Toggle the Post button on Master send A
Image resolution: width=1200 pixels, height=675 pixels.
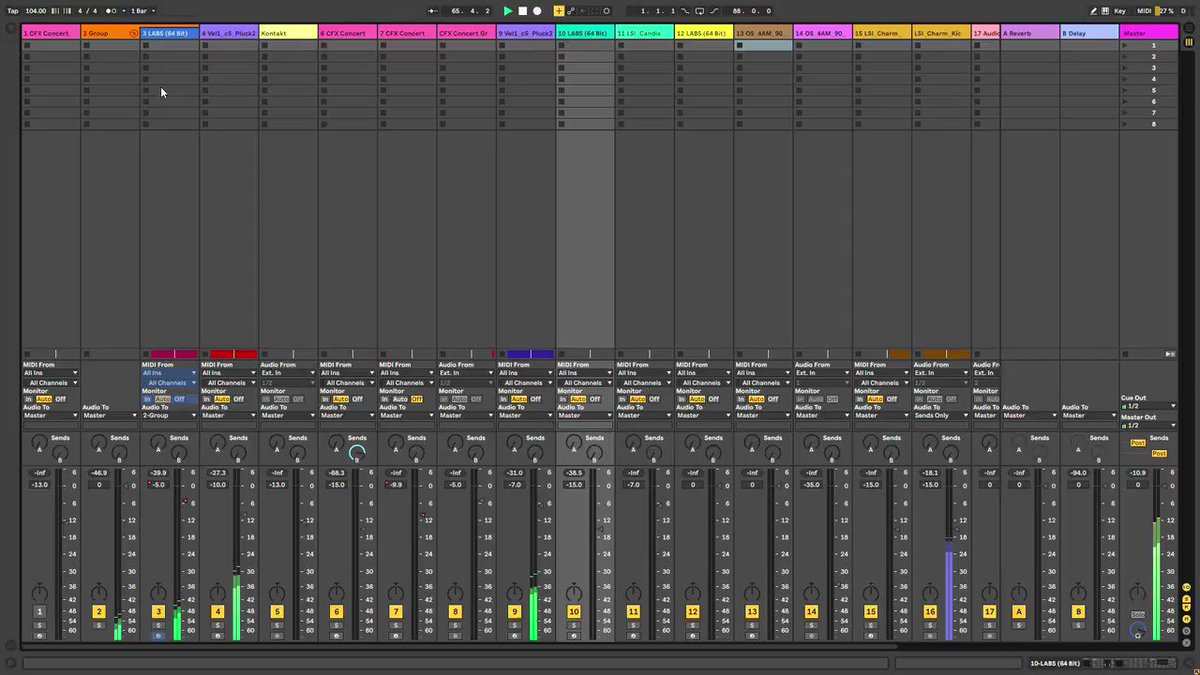1138,443
